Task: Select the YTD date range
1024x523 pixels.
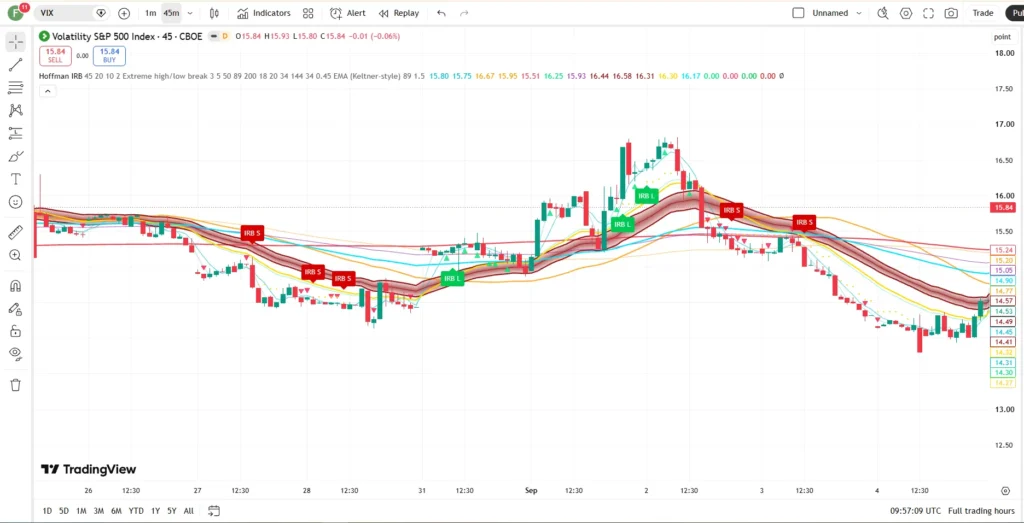Action: click(136, 511)
